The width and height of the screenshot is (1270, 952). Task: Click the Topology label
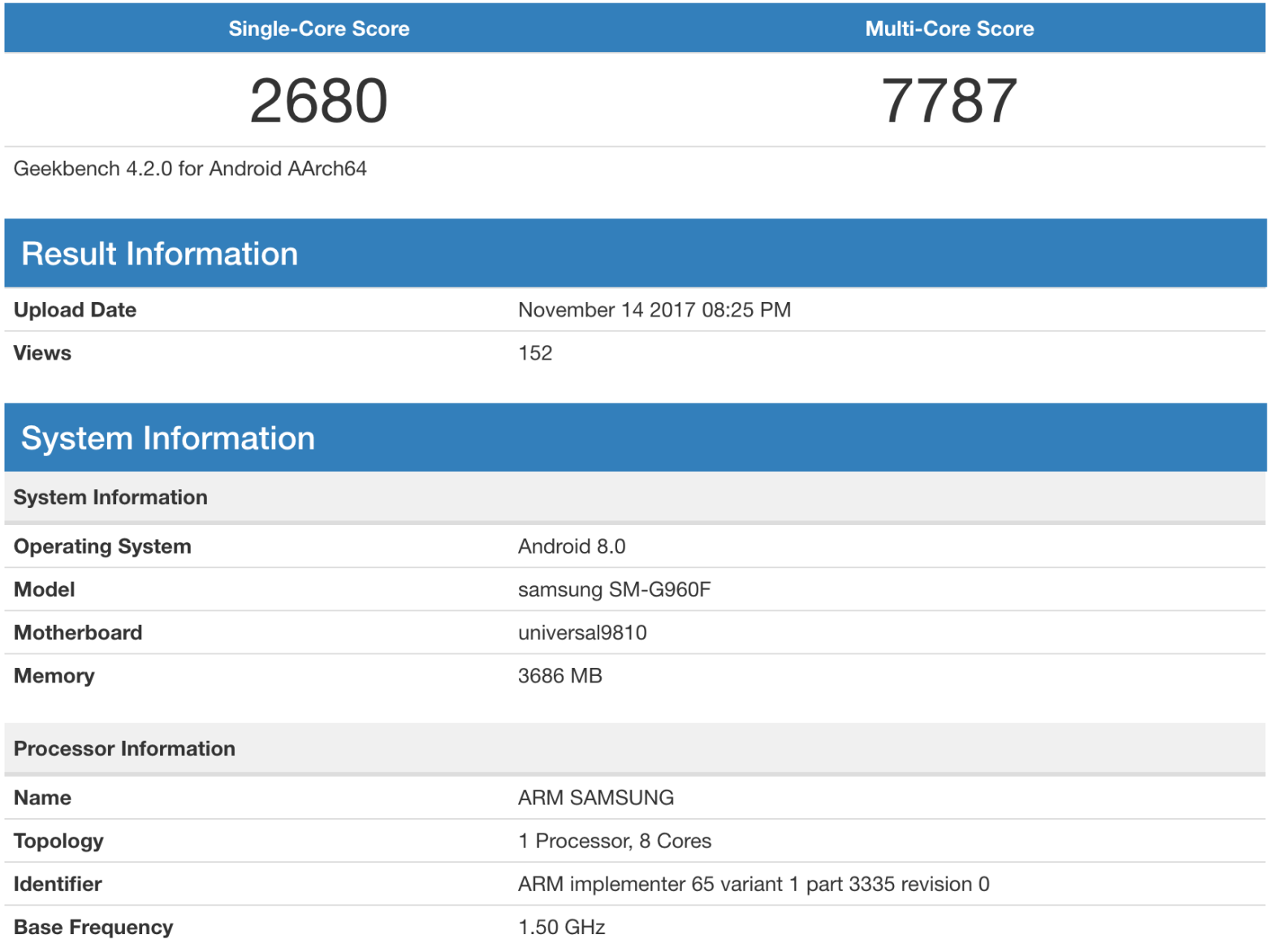58,841
